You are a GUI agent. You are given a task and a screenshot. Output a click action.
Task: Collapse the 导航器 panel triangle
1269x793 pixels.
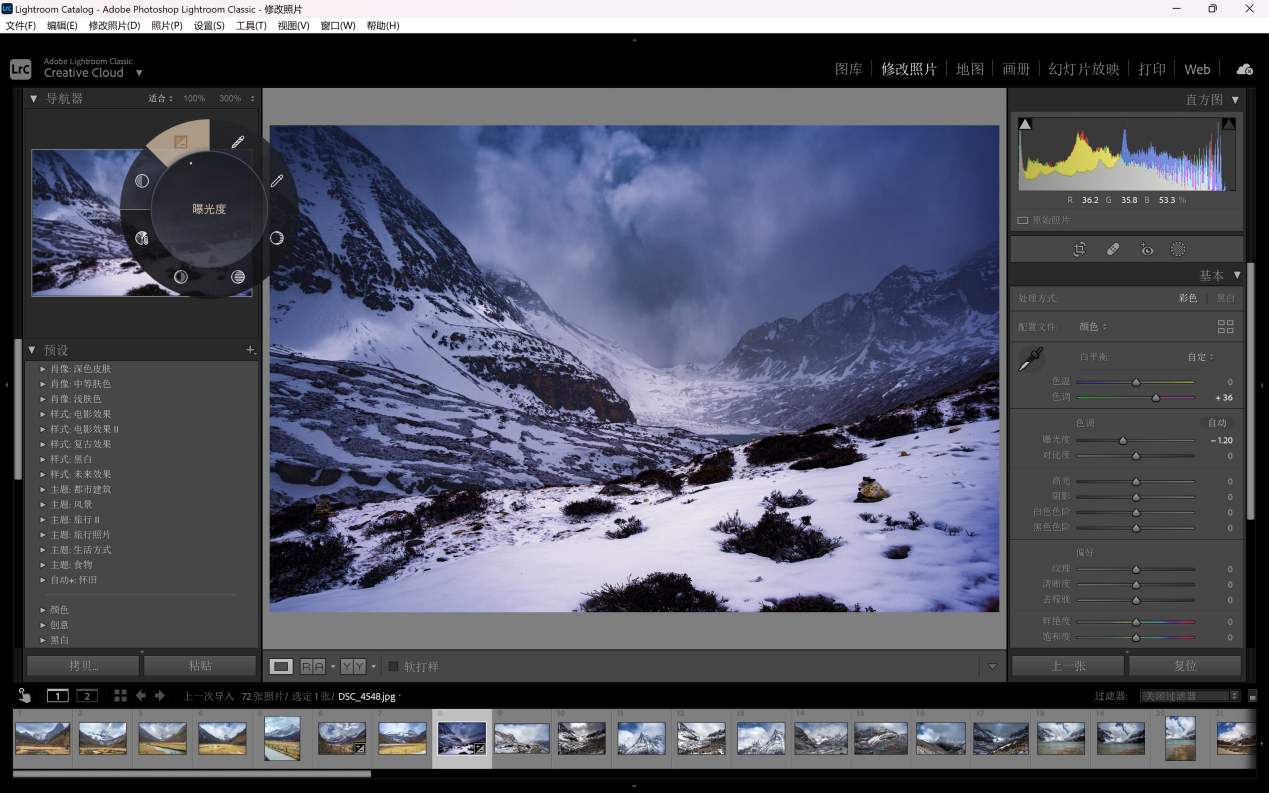pos(33,99)
